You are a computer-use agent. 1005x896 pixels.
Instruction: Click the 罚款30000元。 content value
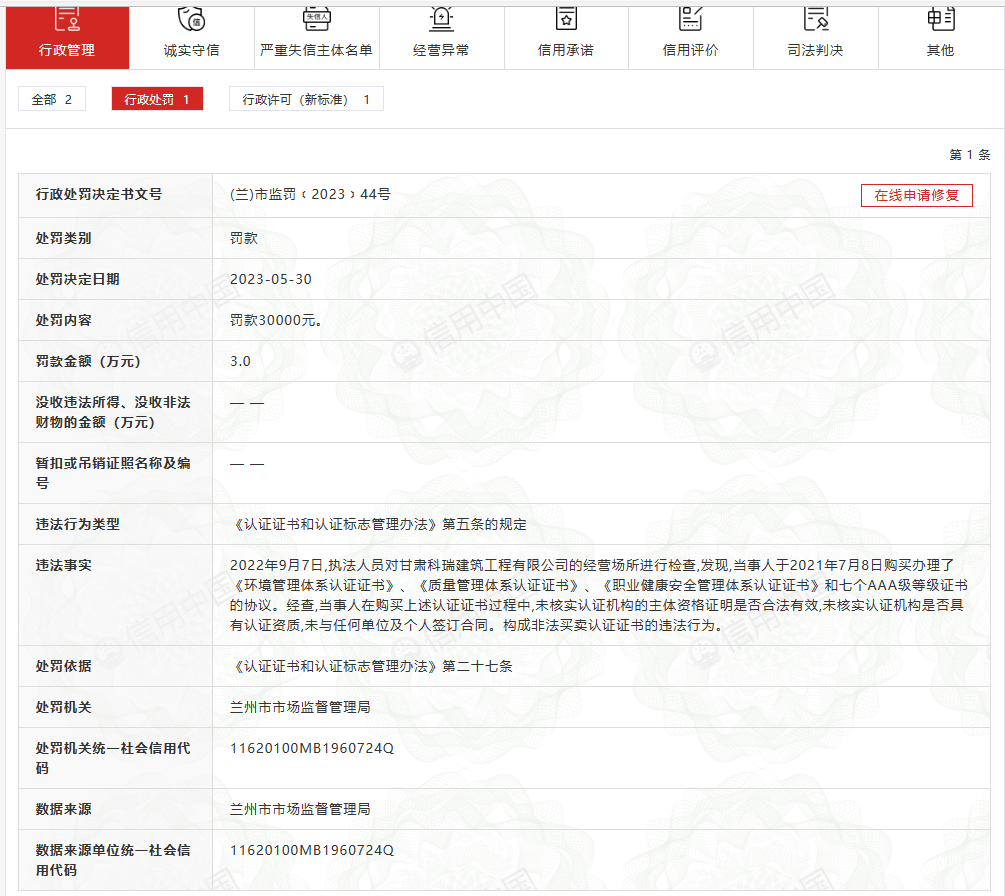(276, 320)
